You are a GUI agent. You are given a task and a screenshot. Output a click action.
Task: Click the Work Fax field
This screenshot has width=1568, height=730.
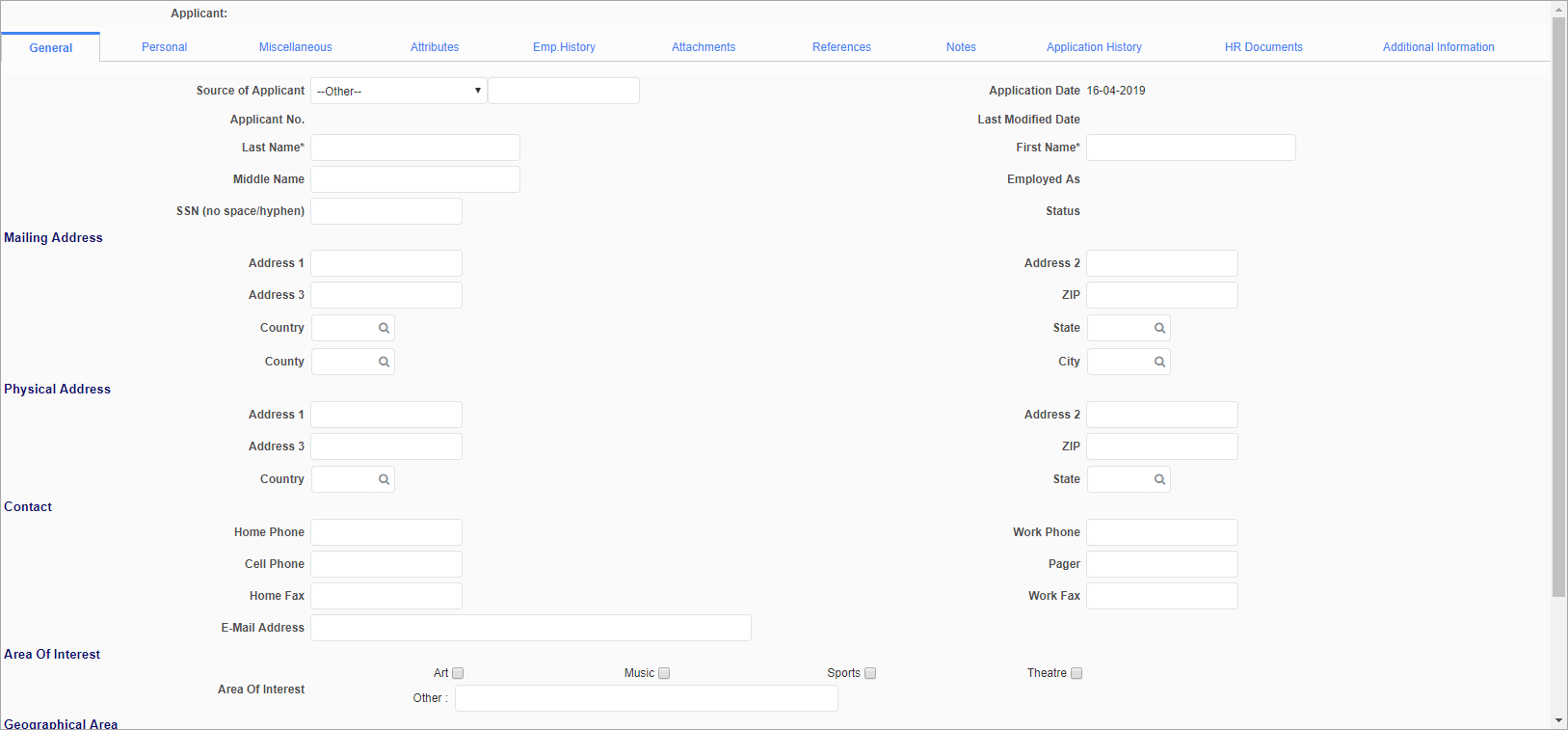(1162, 596)
